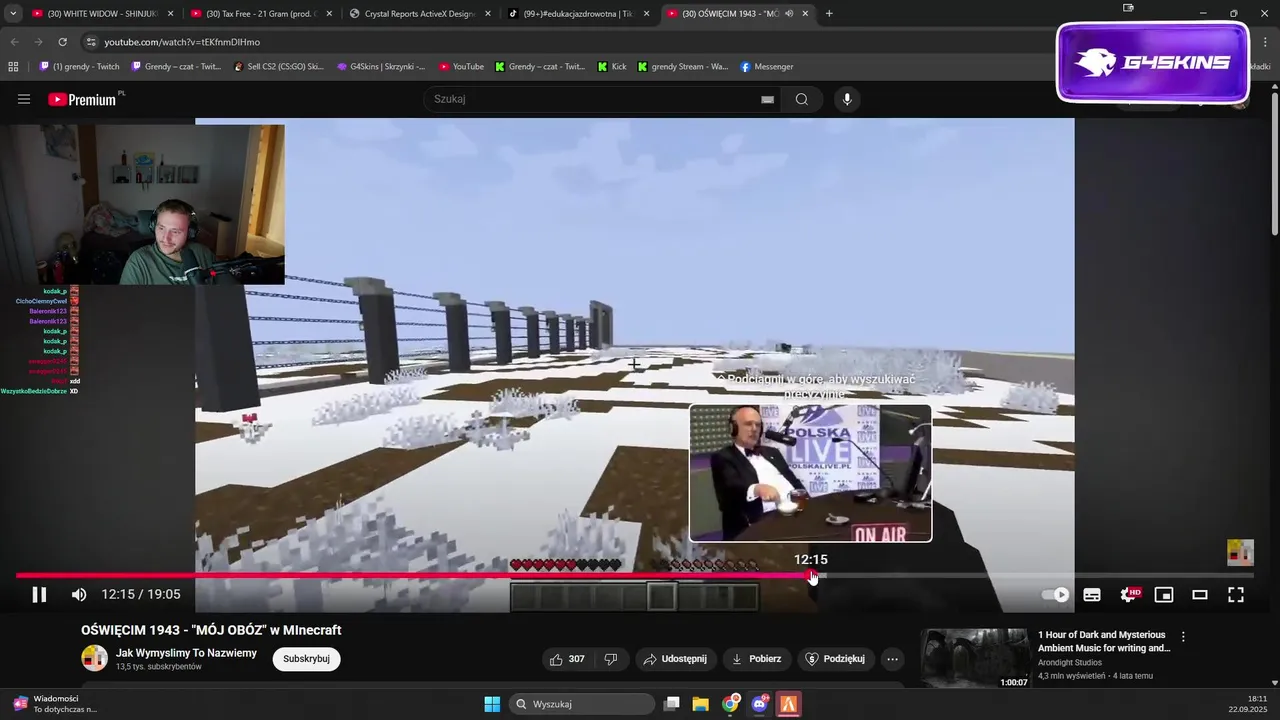
Task: Open the Arondight Studios channel link
Action: pyautogui.click(x=1070, y=662)
